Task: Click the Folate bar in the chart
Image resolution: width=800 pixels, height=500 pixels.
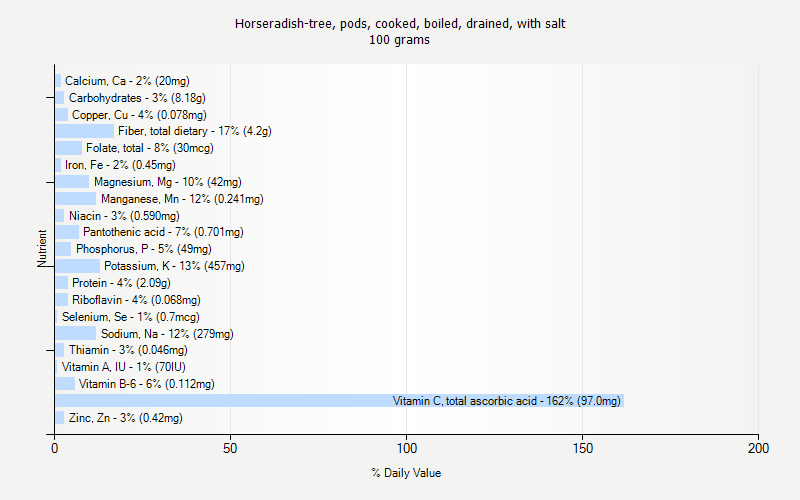Action: (x=68, y=148)
